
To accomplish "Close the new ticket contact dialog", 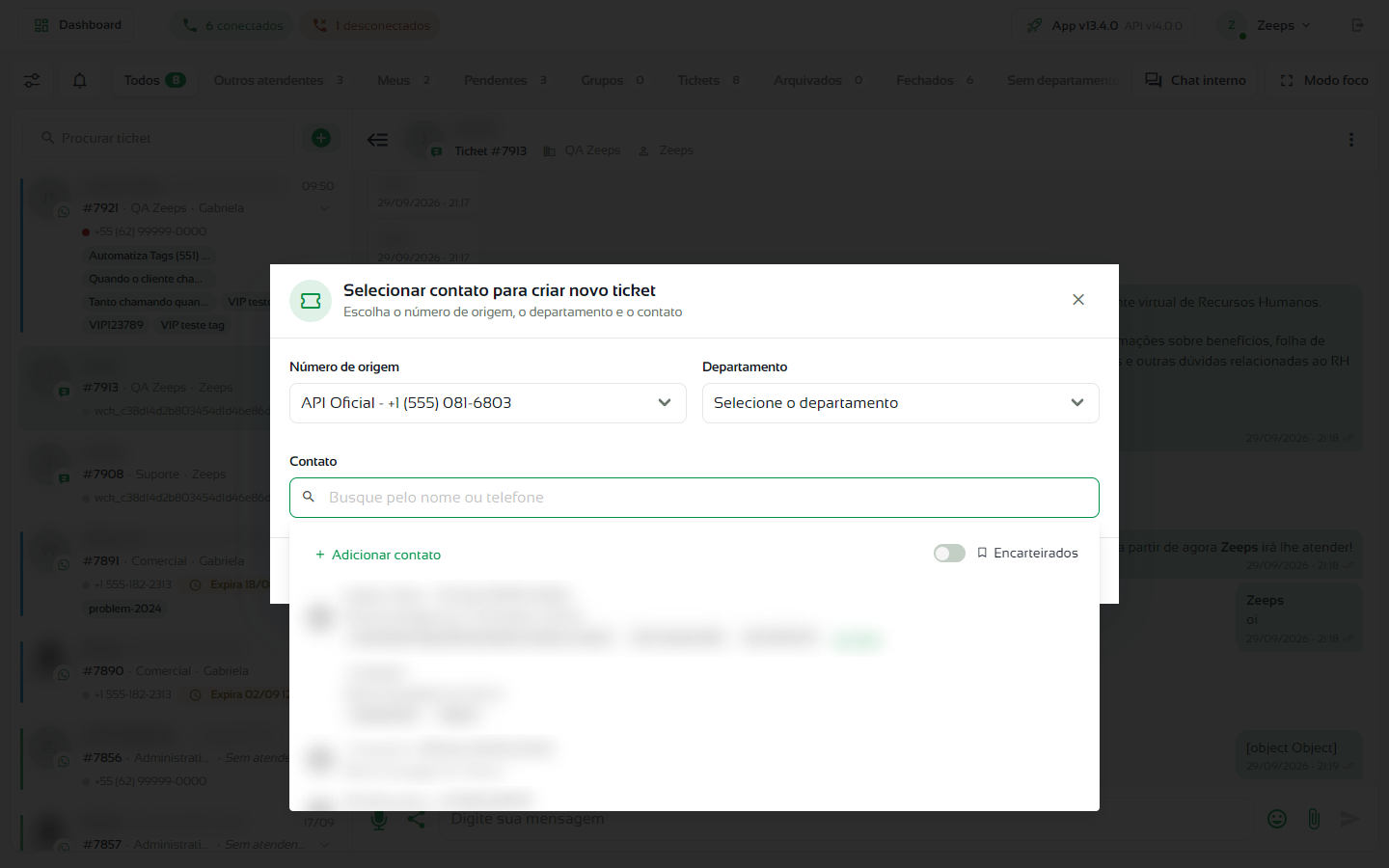I will [x=1078, y=300].
